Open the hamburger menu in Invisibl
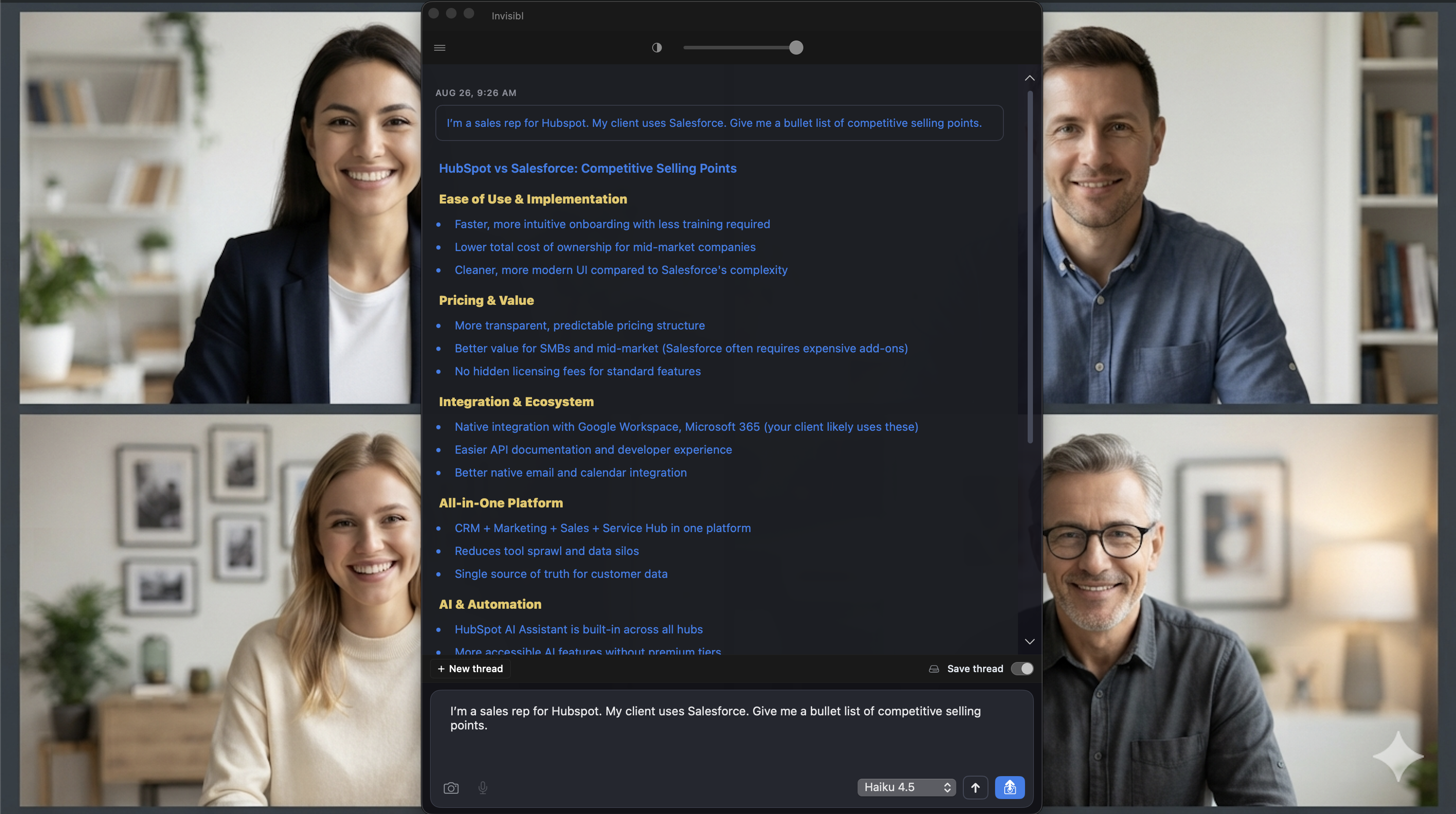This screenshot has height=814, width=1456. [x=440, y=48]
